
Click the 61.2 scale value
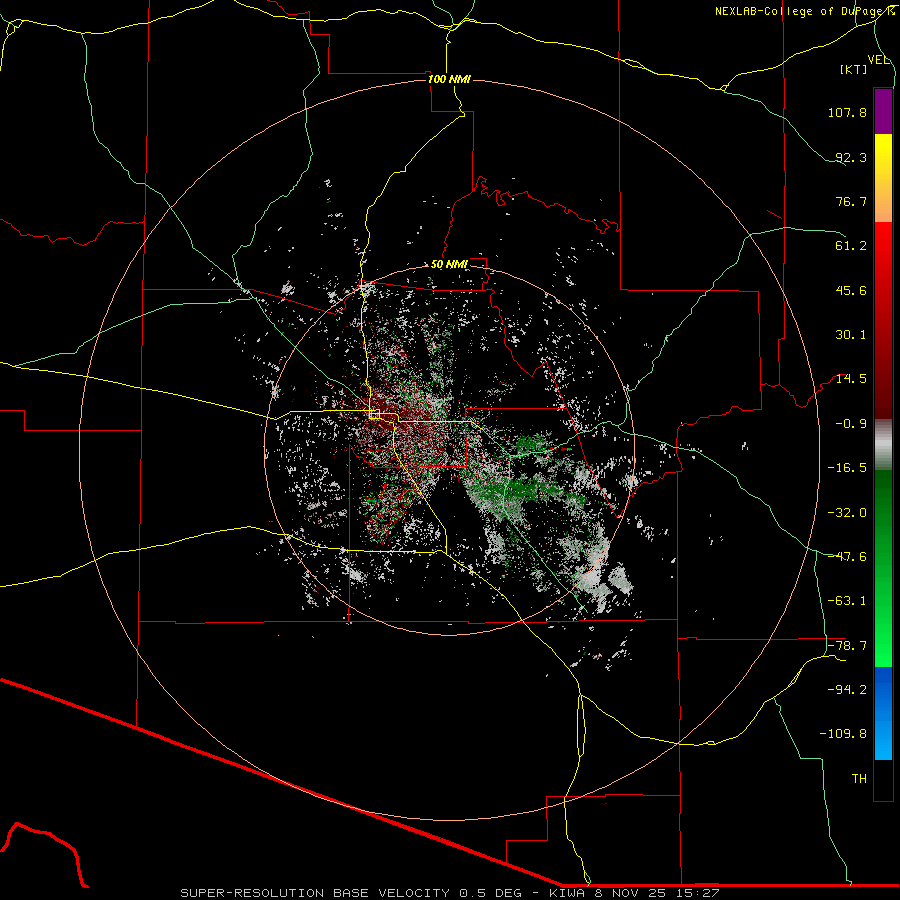pos(851,246)
